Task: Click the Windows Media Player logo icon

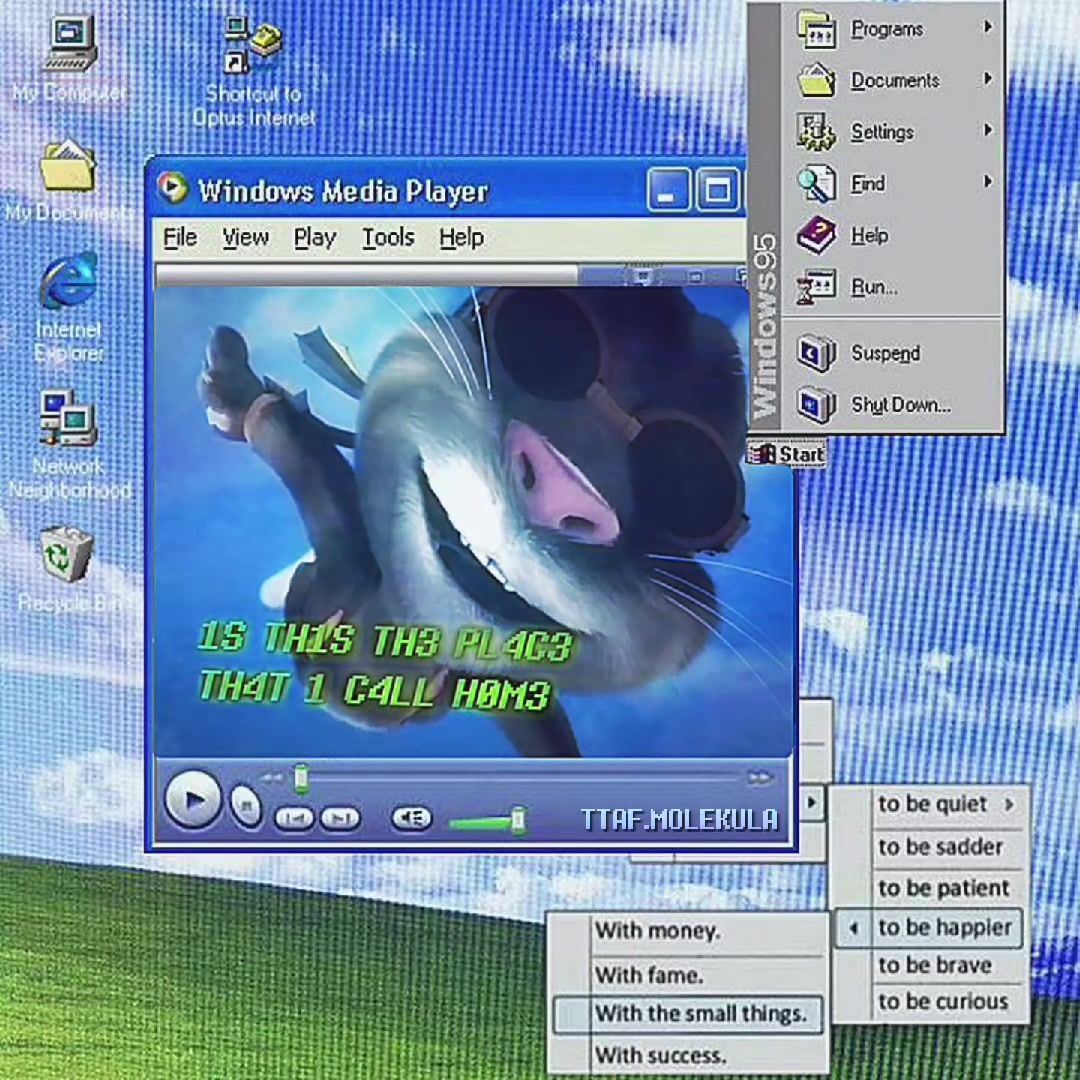Action: 172,187
